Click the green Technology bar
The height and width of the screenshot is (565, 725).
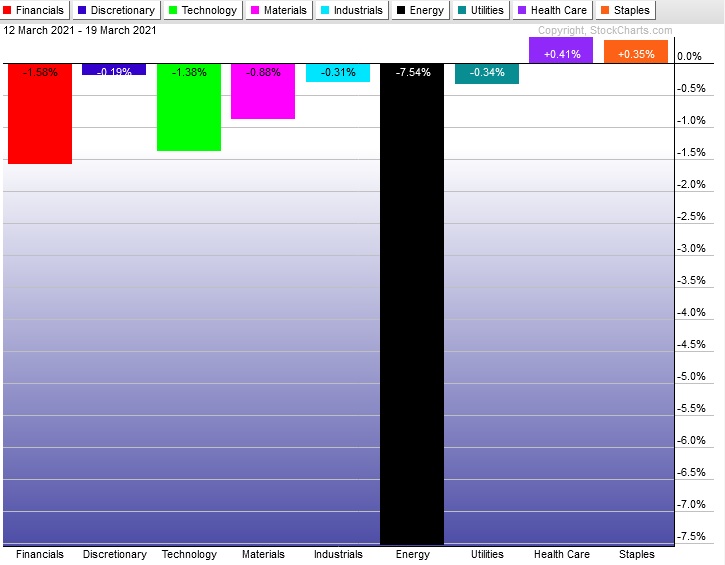[x=189, y=107]
